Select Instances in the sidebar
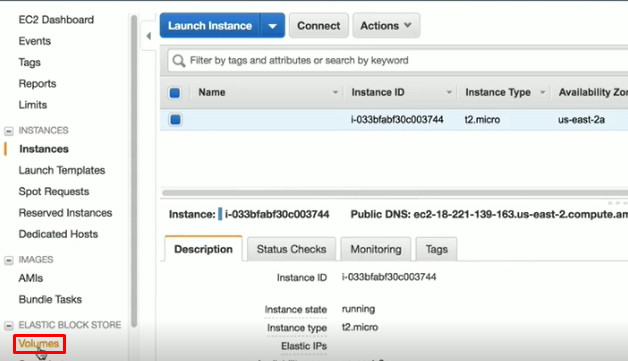This screenshot has width=628, height=361. [x=44, y=149]
